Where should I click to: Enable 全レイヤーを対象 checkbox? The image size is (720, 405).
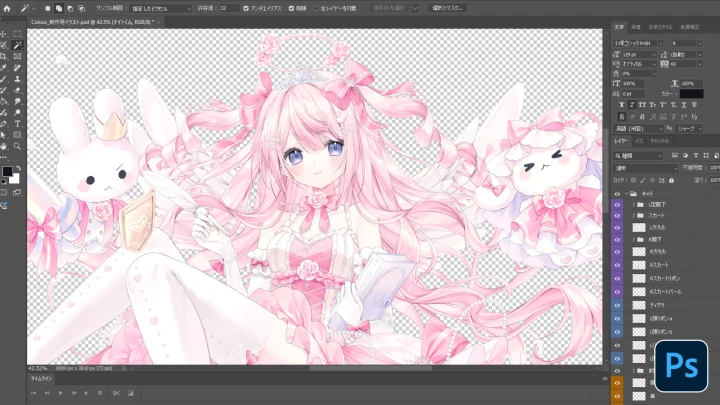point(315,8)
